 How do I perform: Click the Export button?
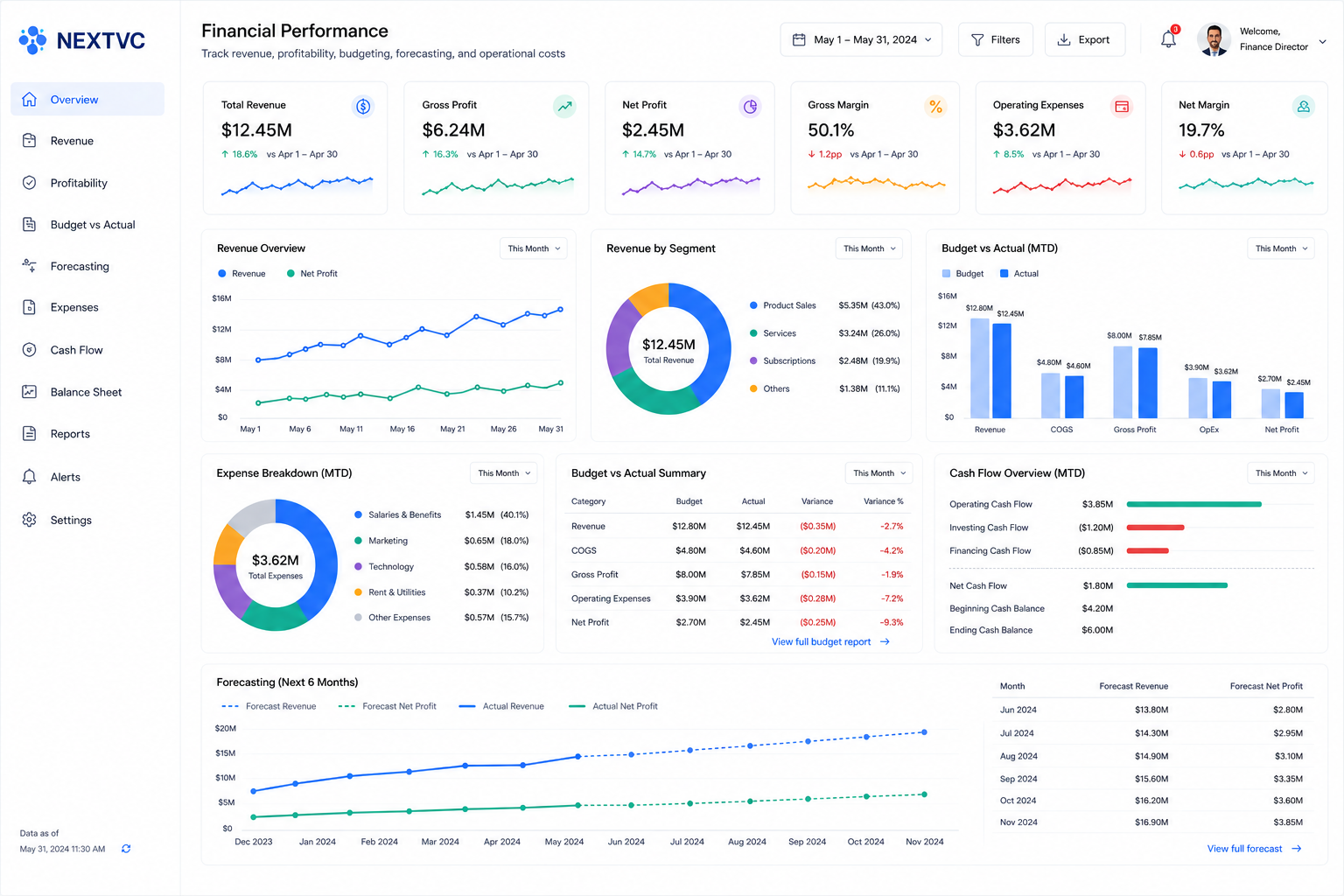[1085, 39]
